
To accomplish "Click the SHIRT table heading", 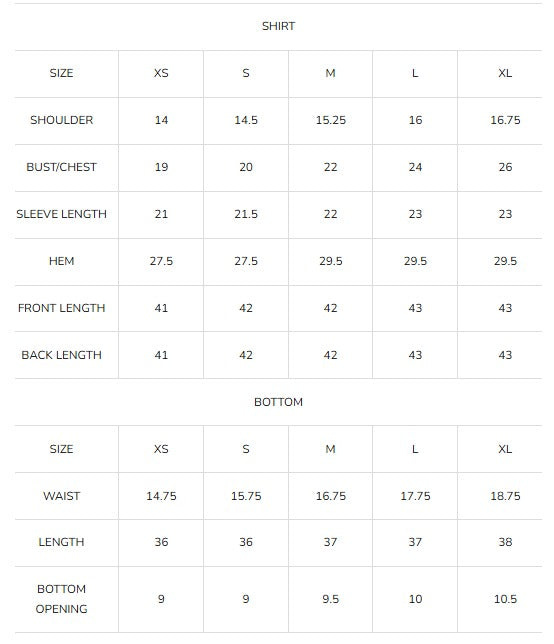I will [278, 26].
